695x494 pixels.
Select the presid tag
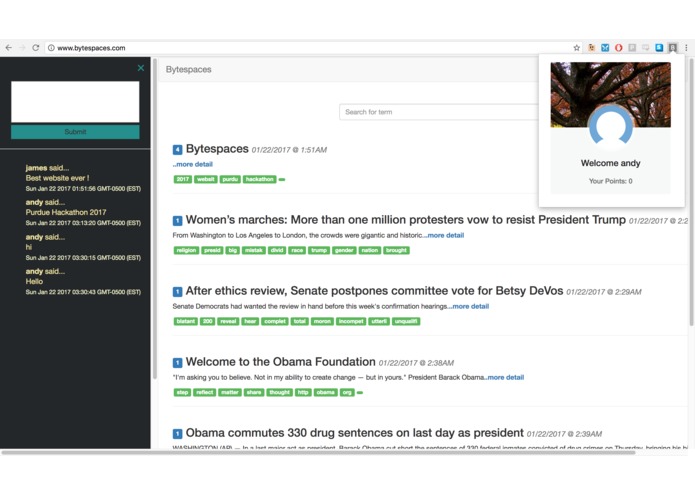click(212, 250)
